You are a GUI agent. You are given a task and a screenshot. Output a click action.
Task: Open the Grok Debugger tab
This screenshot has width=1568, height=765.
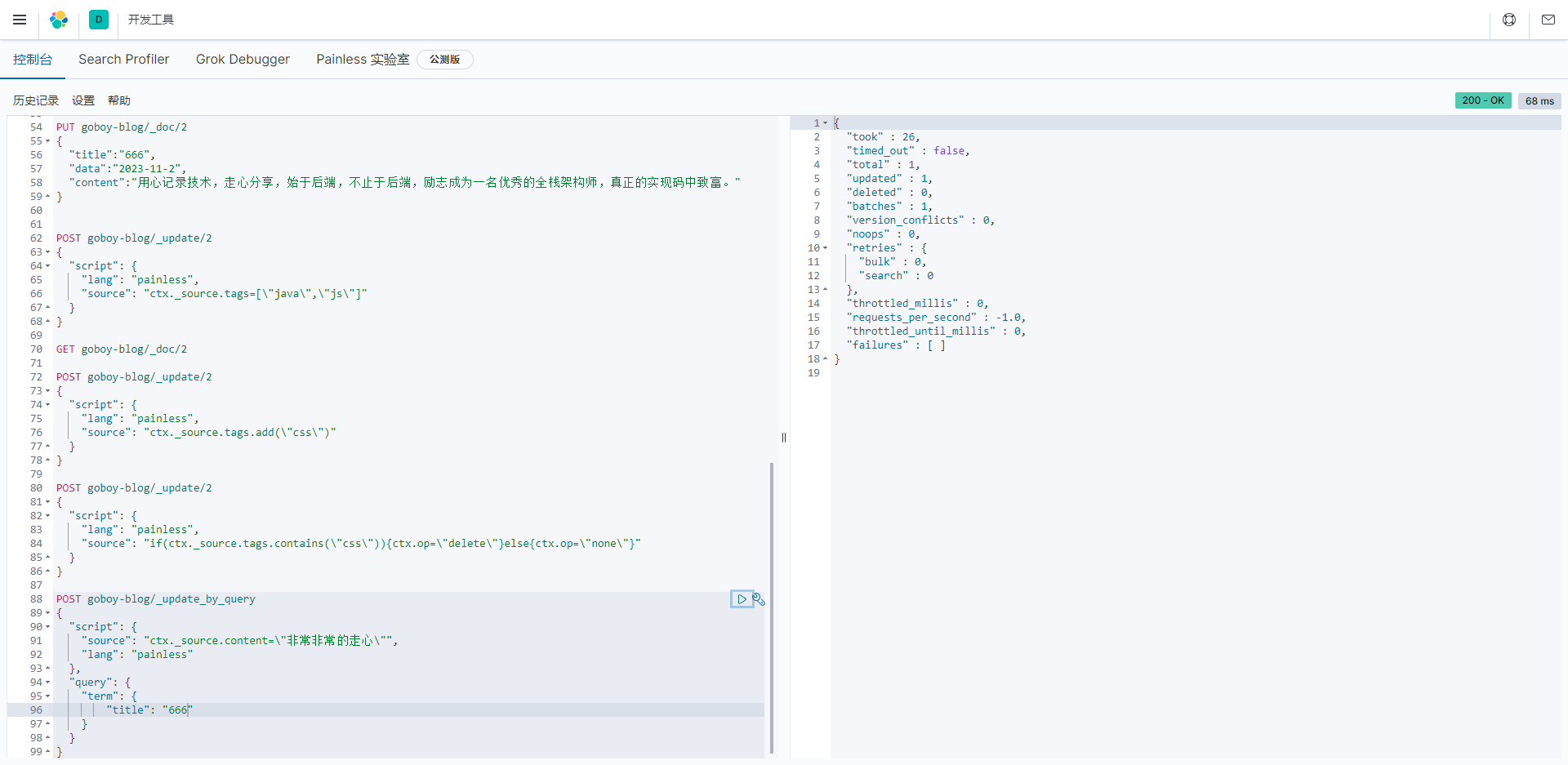[x=243, y=60]
